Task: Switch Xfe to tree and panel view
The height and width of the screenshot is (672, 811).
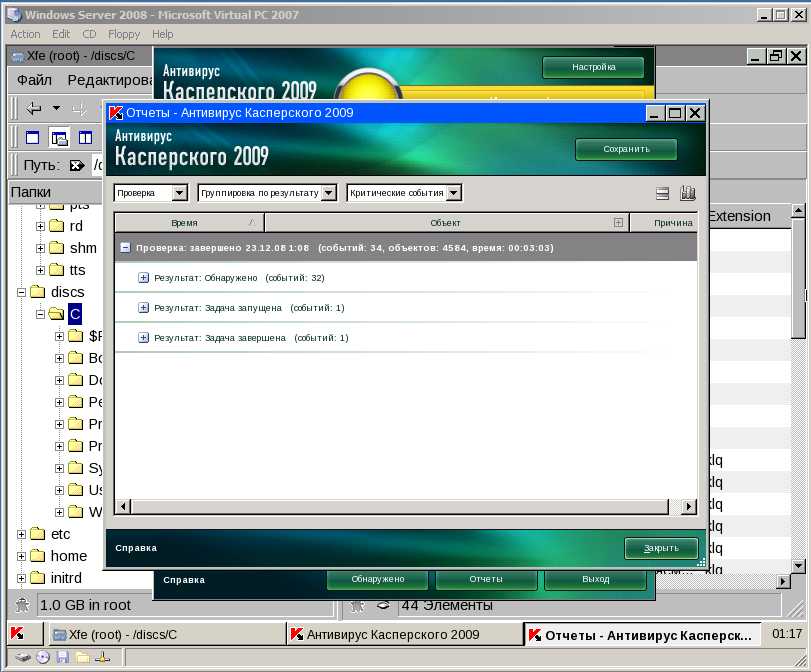Action: tap(59, 138)
